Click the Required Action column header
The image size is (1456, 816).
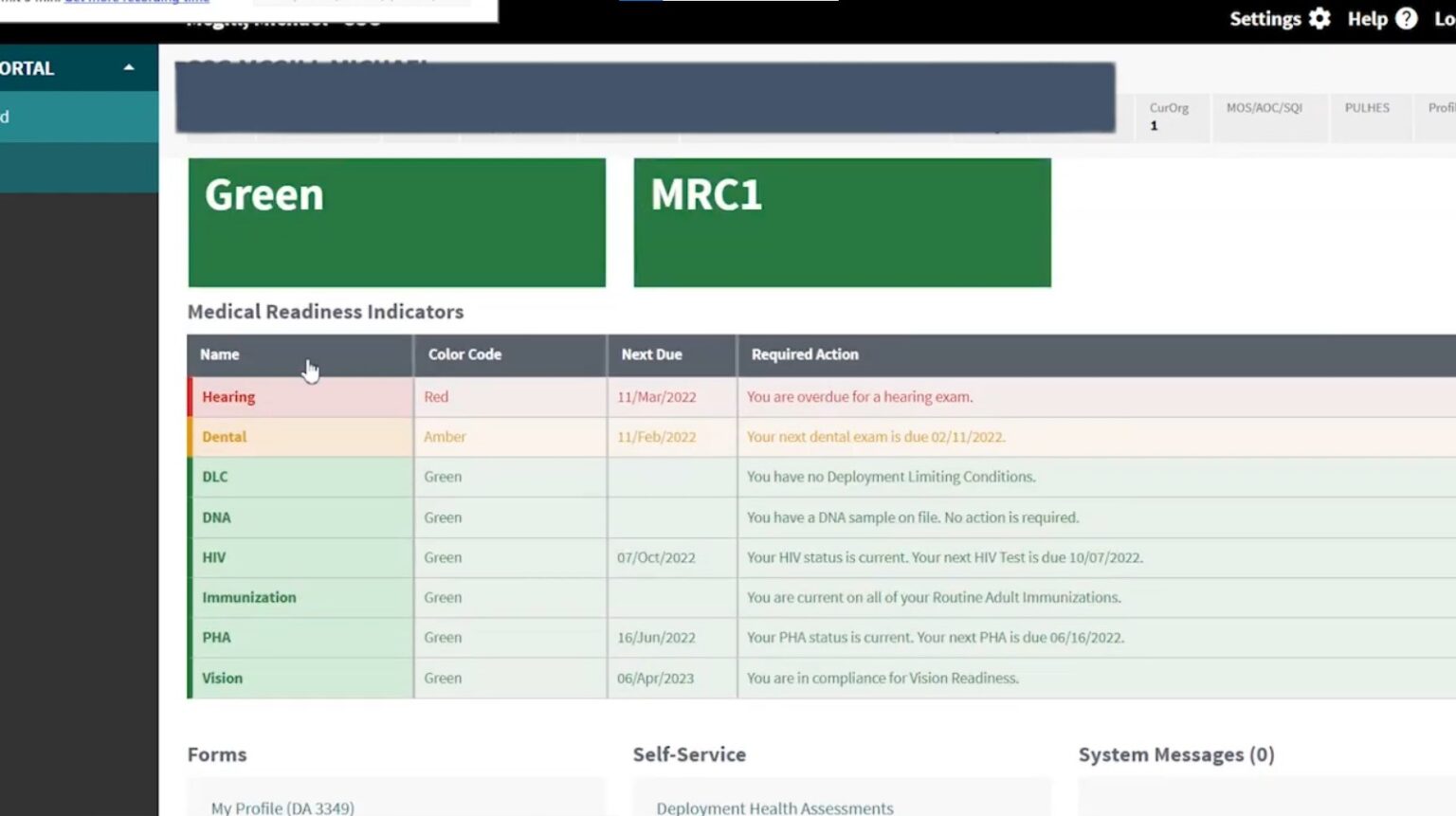(805, 354)
